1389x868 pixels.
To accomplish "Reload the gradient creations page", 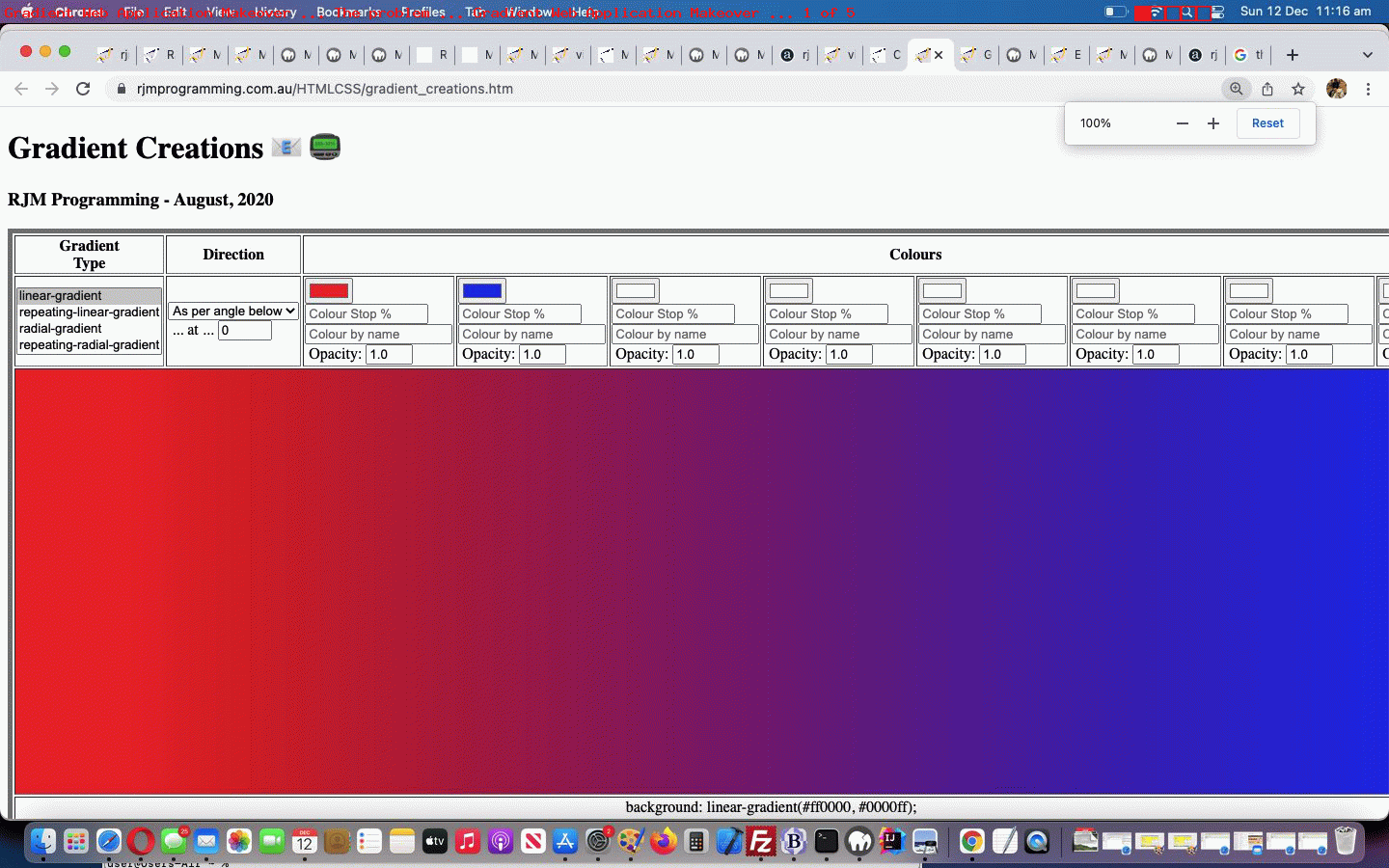I will (83, 89).
